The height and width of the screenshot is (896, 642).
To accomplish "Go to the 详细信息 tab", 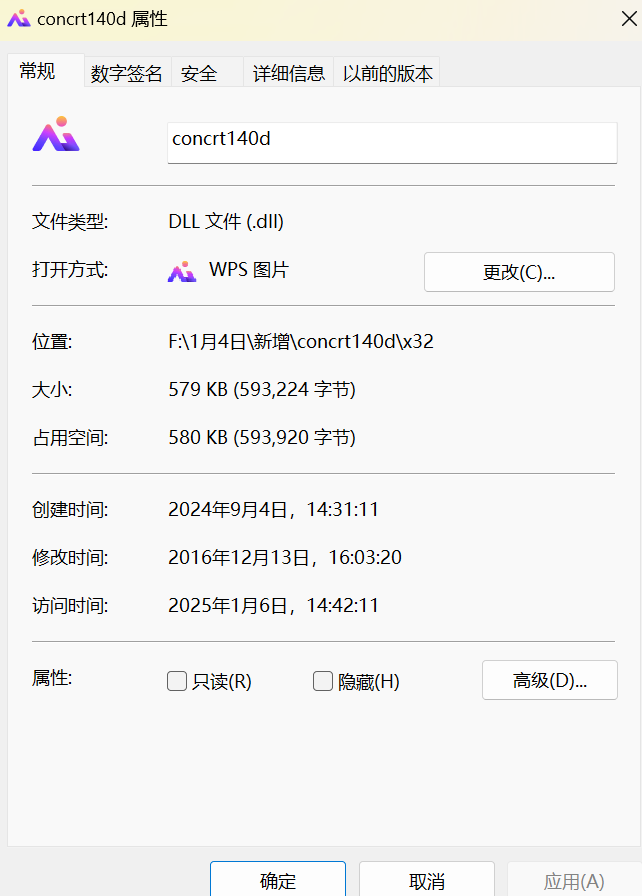I will (x=288, y=73).
